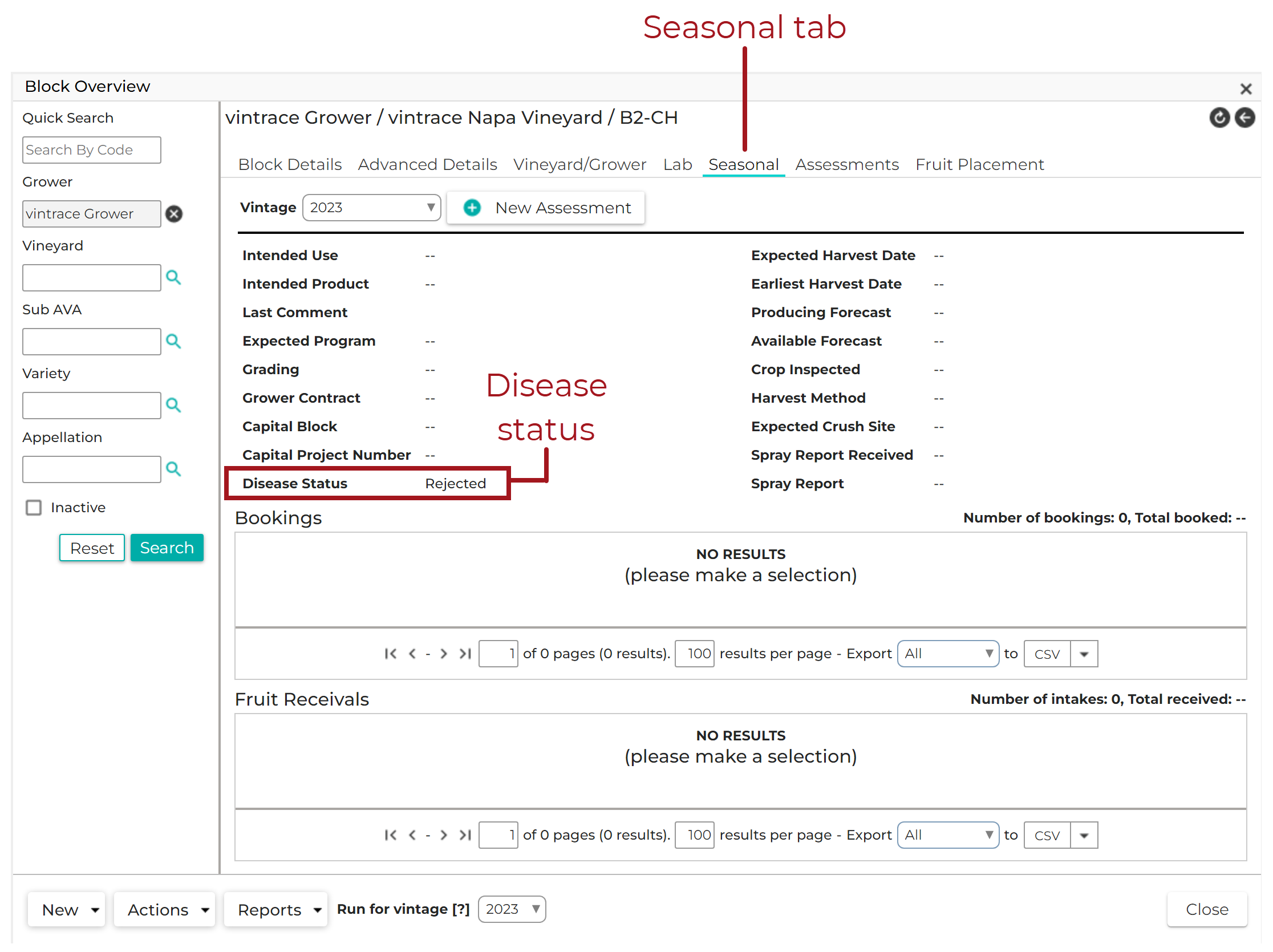Image resolution: width=1273 pixels, height=952 pixels.
Task: Open Sub AVA lookup magnifier icon
Action: 173,341
